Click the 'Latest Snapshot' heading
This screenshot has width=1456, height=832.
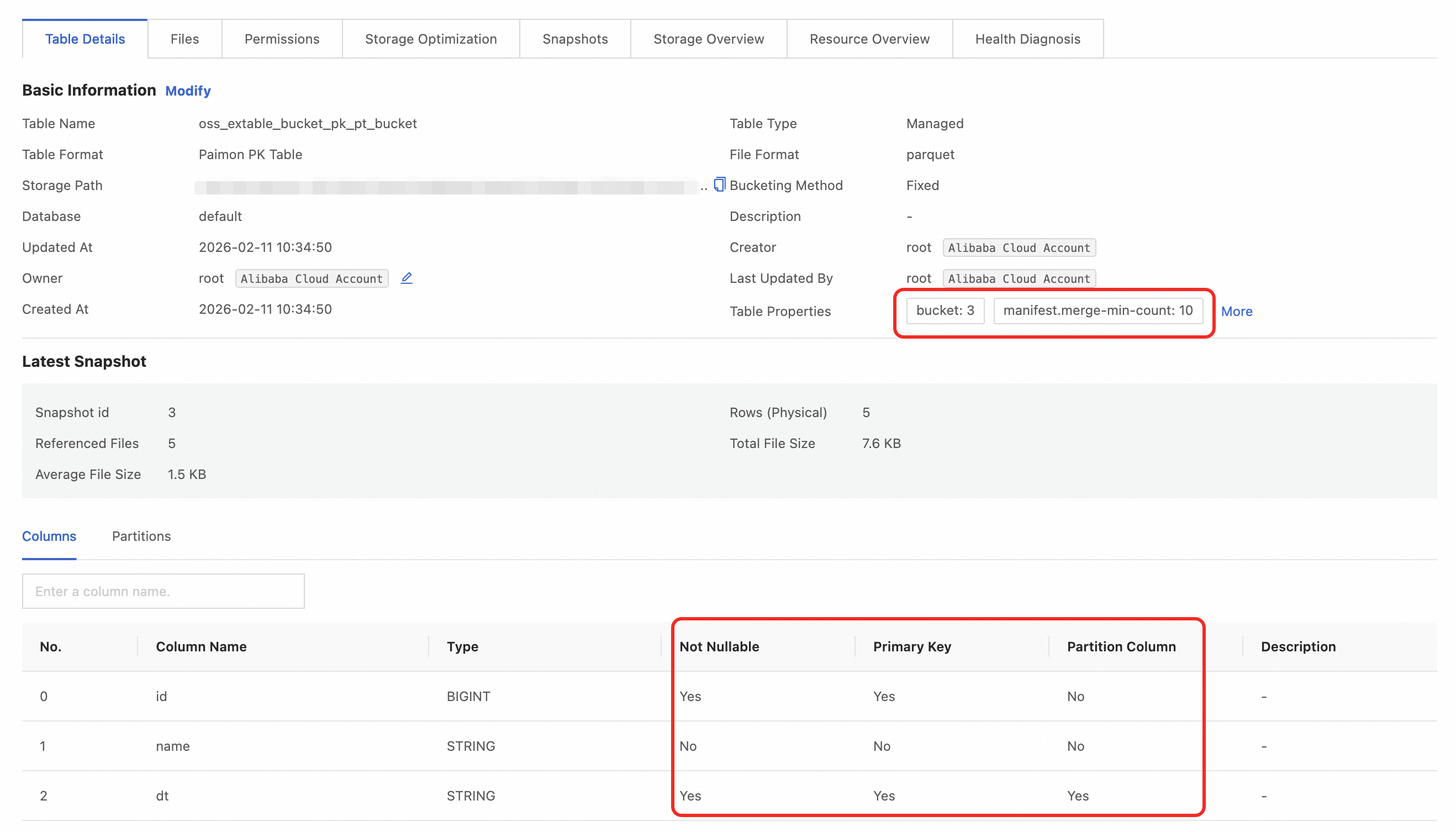click(x=84, y=361)
